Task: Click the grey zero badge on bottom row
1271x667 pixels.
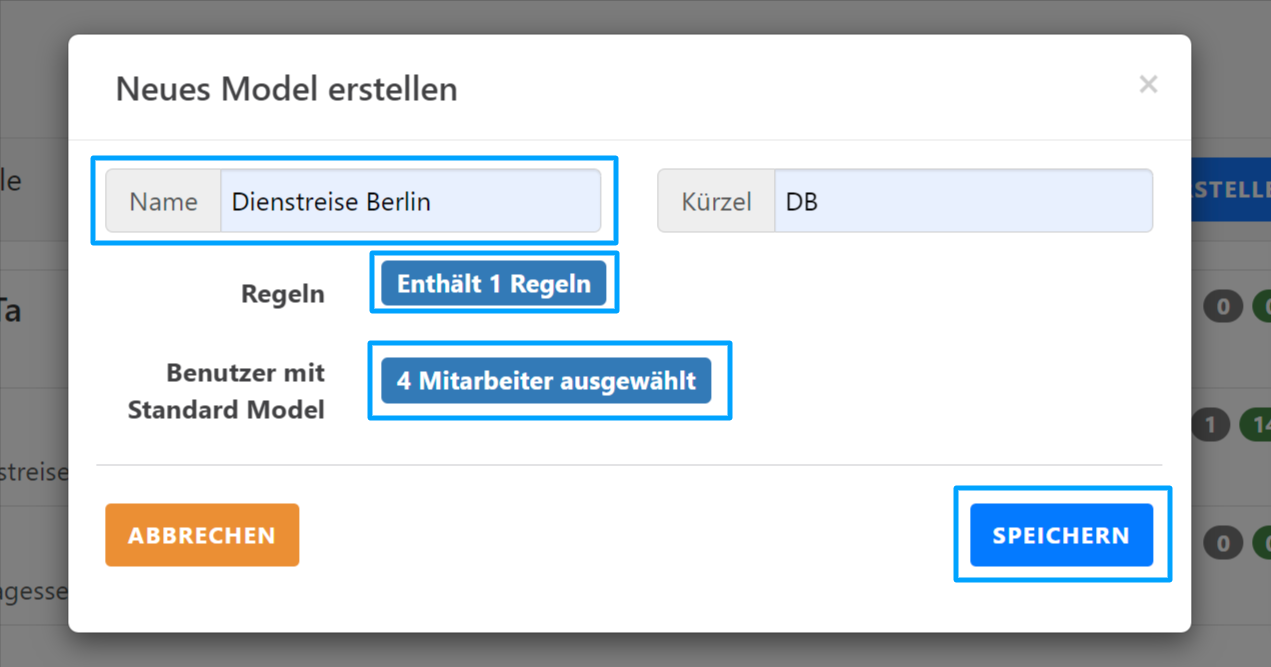Action: (x=1222, y=542)
